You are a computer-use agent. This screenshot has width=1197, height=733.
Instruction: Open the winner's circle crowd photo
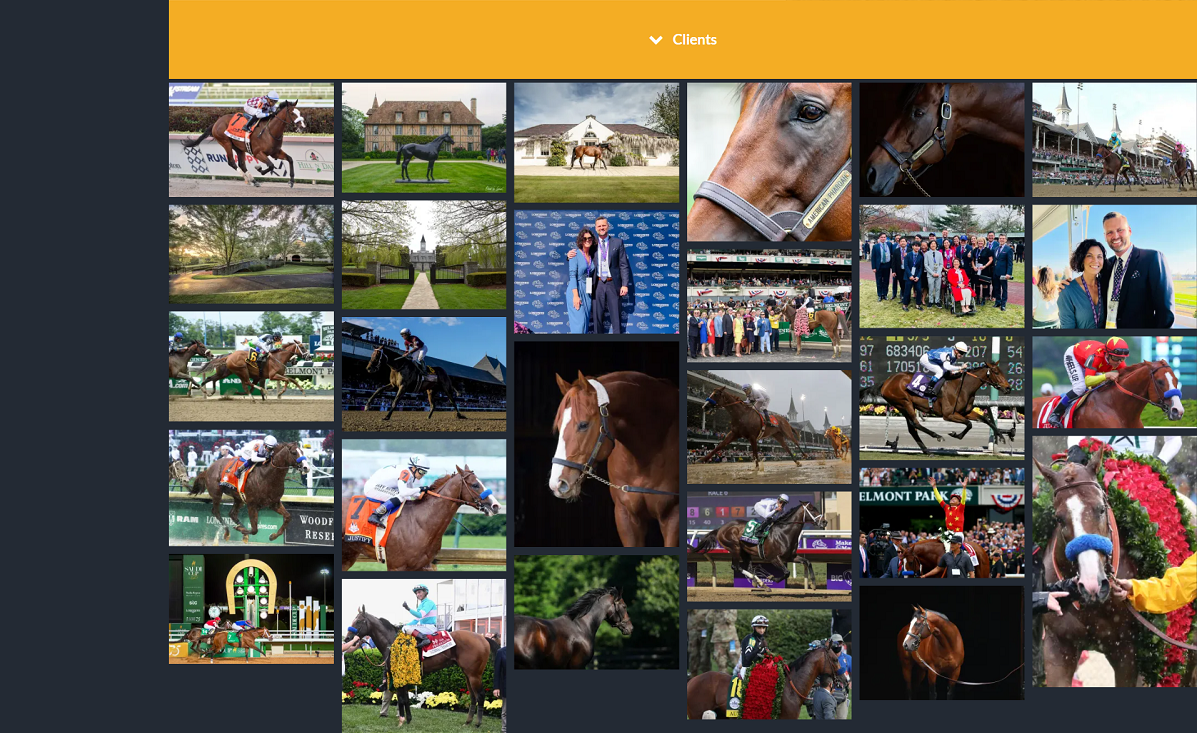coord(769,306)
